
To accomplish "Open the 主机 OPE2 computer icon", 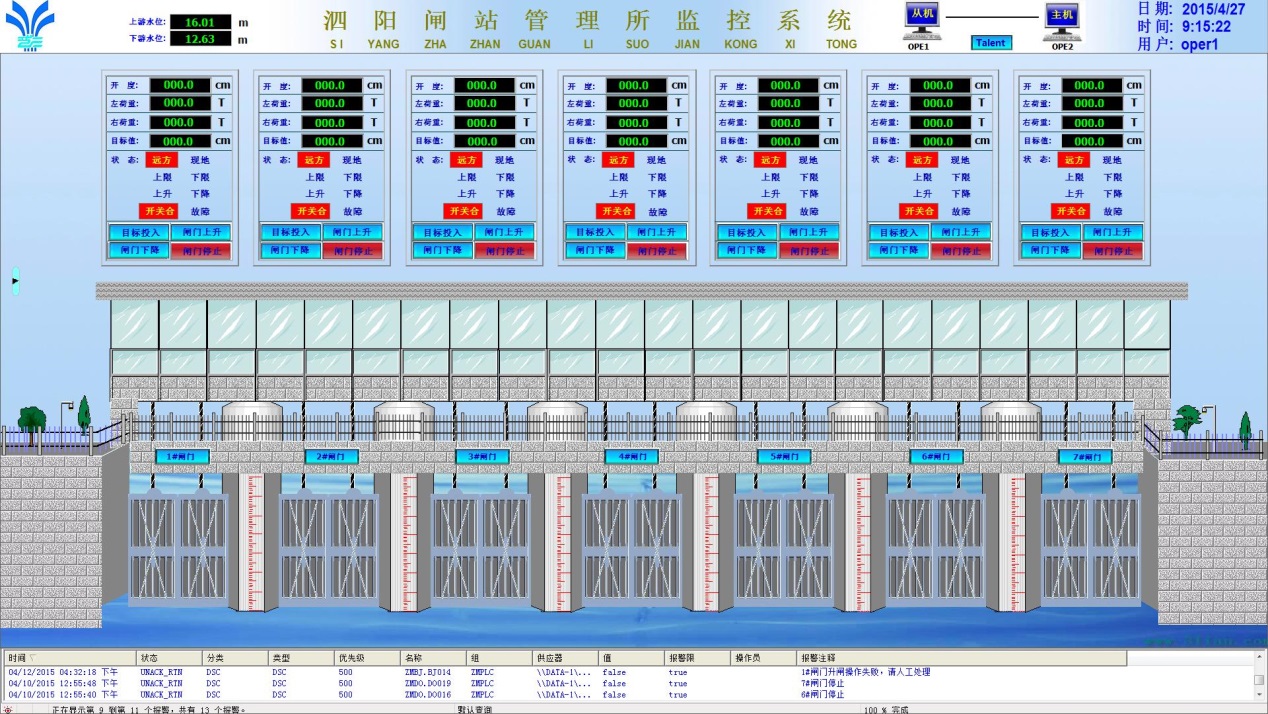I will (x=1062, y=20).
